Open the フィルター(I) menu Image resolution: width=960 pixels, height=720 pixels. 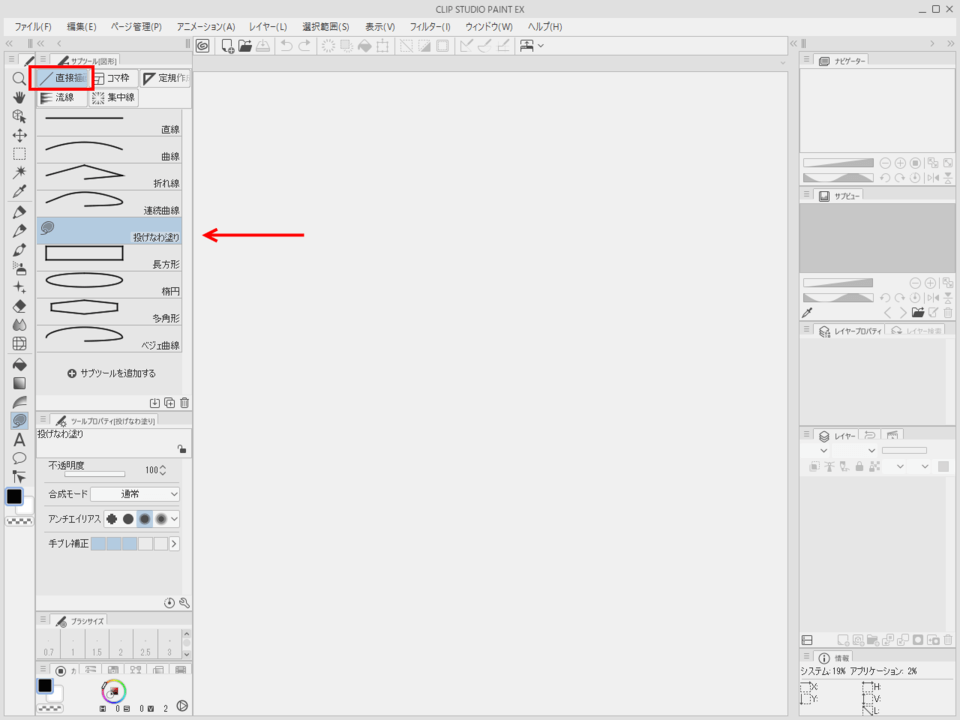(430, 27)
